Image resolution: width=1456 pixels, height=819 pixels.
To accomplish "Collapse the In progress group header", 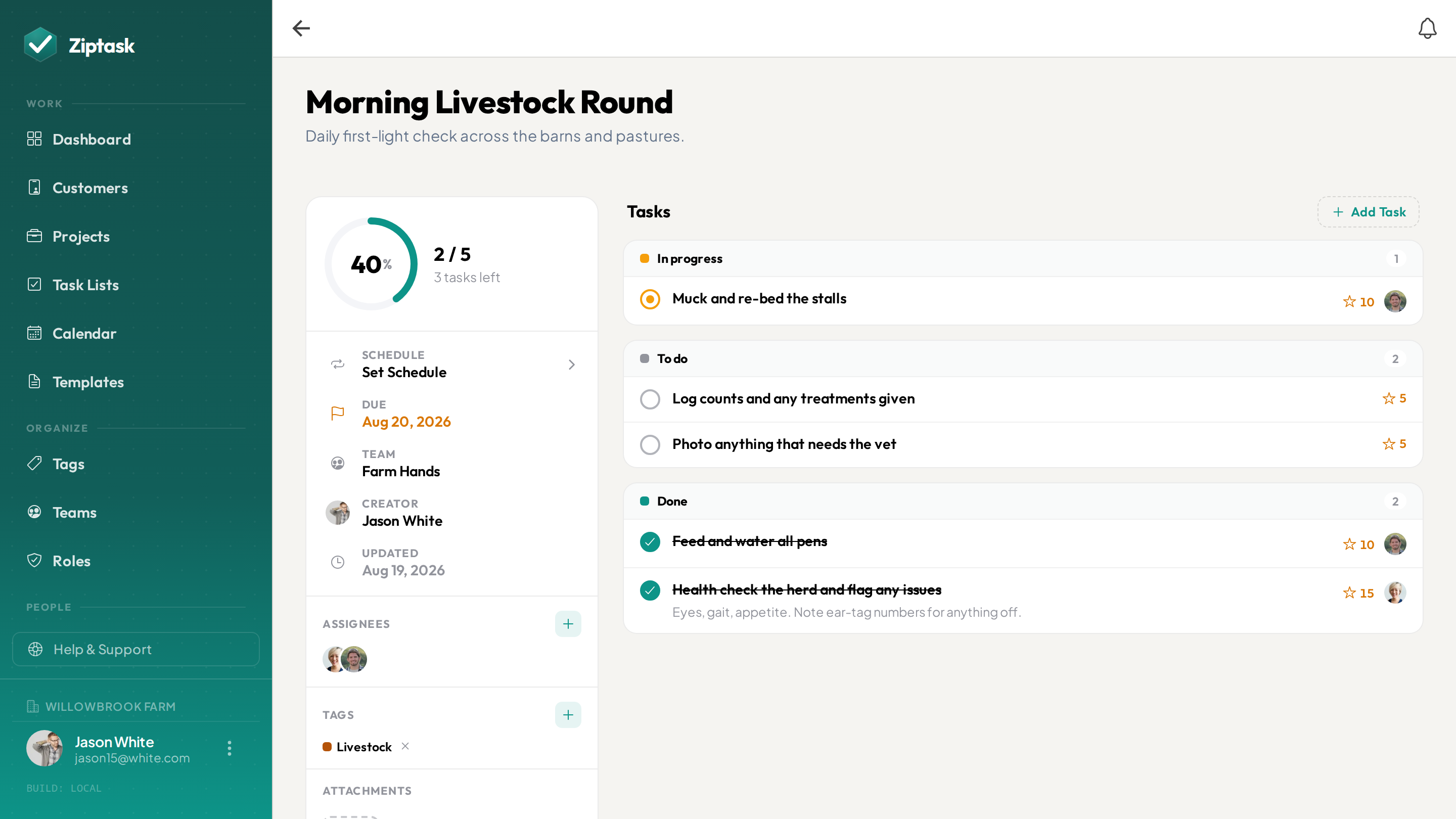I will tap(1023, 258).
